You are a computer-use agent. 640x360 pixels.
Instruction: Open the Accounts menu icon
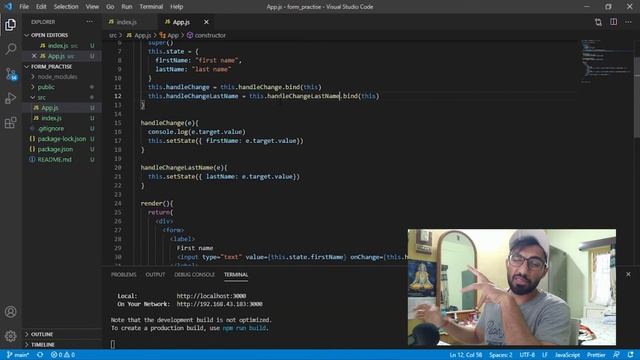coord(11,312)
